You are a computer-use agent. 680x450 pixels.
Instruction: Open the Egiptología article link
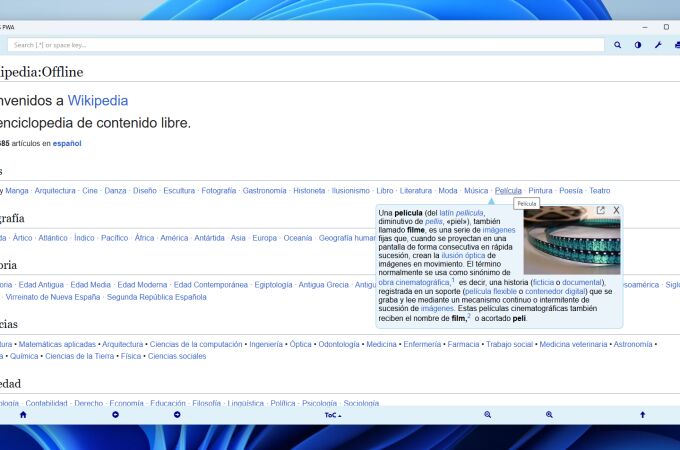tap(273, 285)
